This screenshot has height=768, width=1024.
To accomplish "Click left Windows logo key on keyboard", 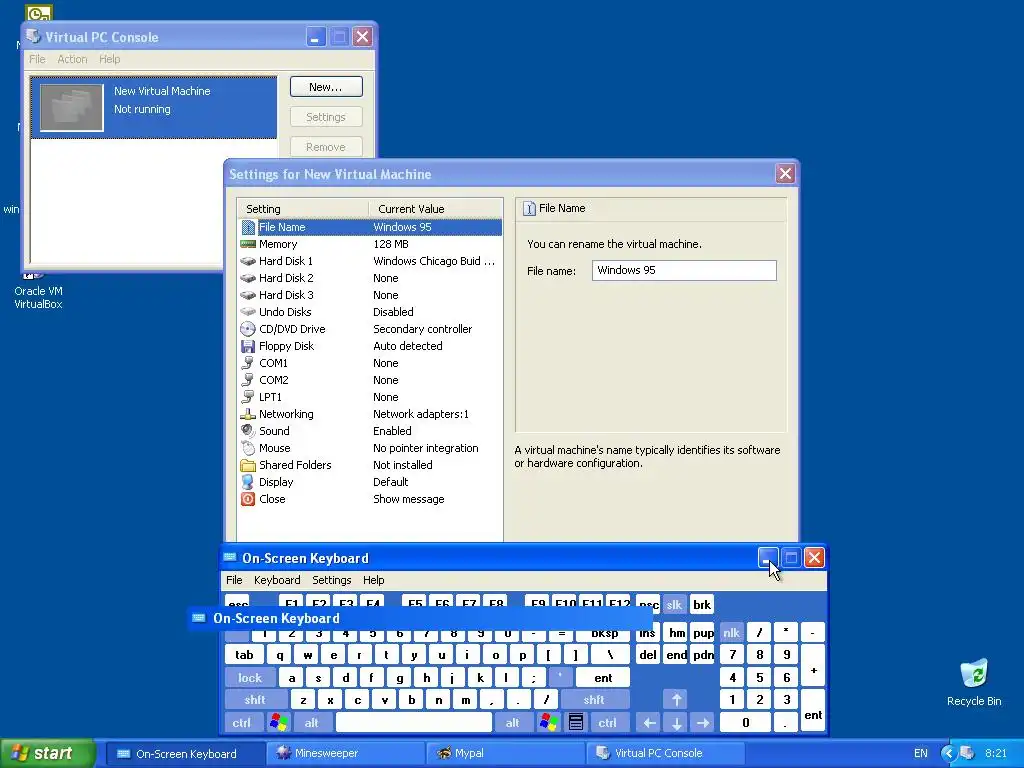I will tap(278, 722).
